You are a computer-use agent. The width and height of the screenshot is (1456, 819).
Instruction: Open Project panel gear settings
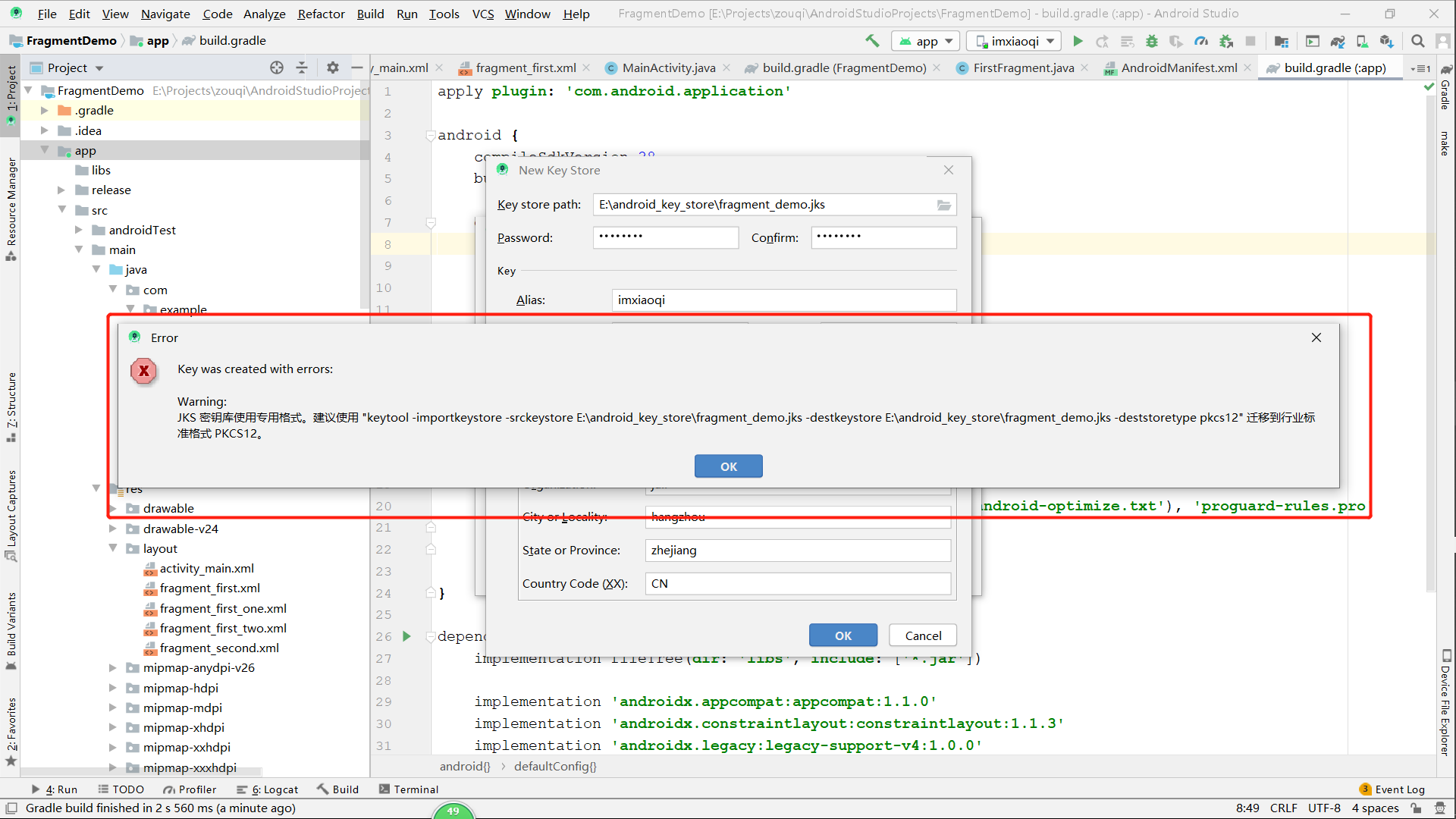coord(333,67)
